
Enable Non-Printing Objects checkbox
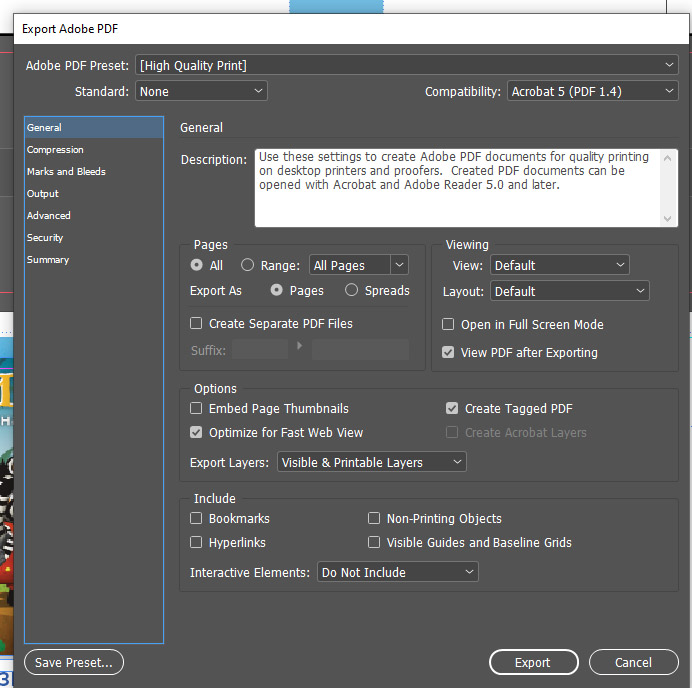tap(374, 518)
